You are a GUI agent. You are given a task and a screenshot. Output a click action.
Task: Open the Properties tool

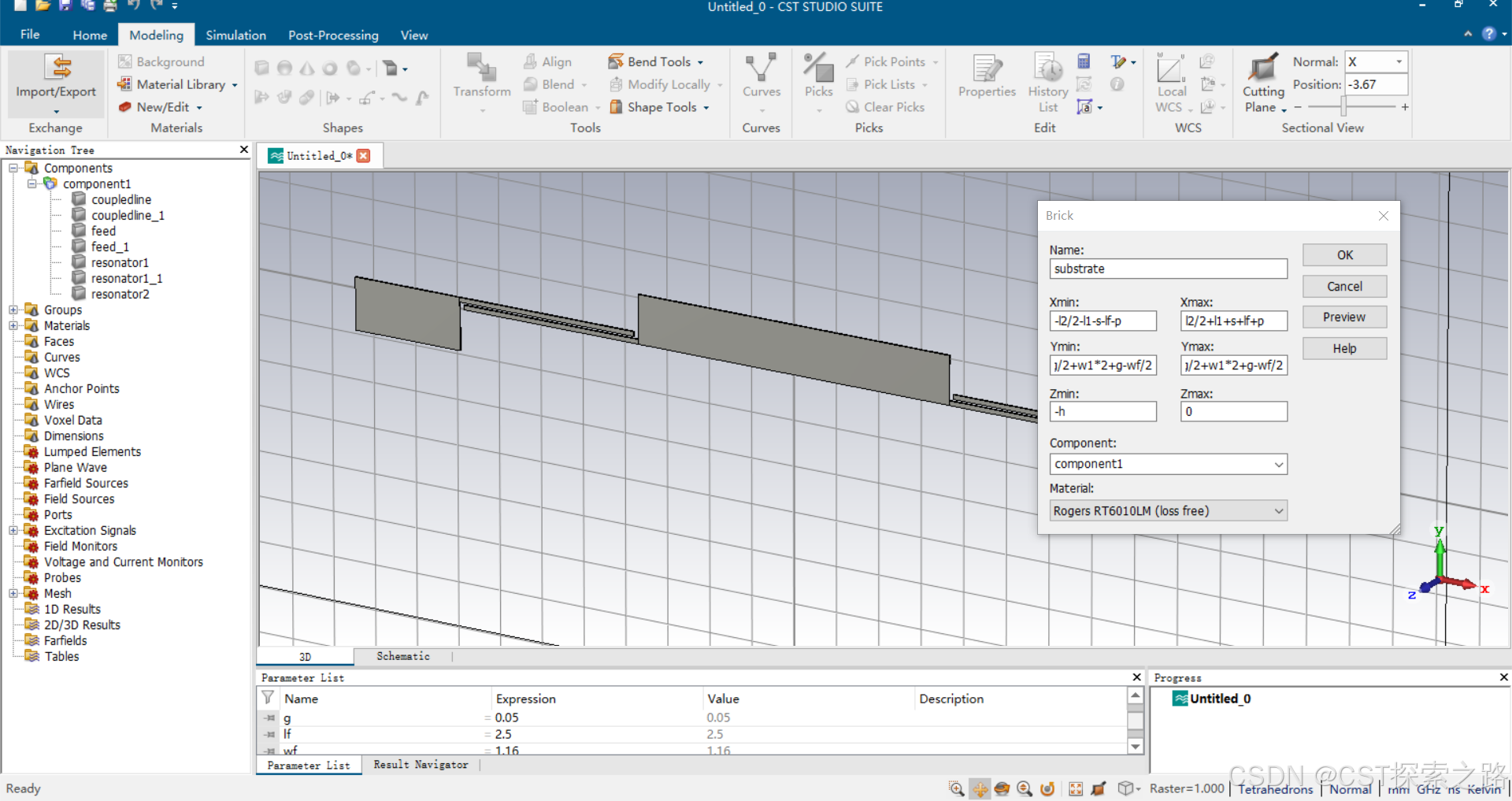coord(987,76)
